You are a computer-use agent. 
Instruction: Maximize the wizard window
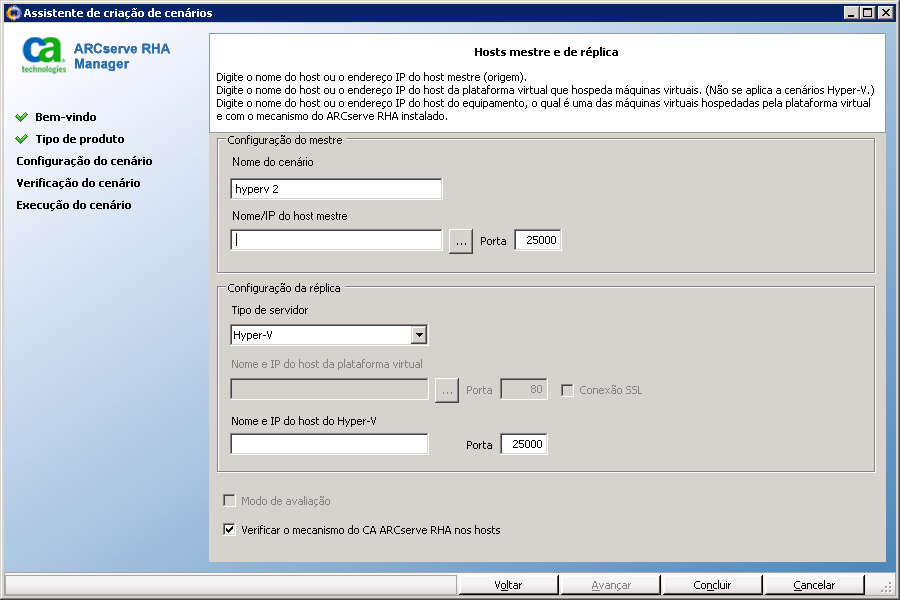(868, 13)
